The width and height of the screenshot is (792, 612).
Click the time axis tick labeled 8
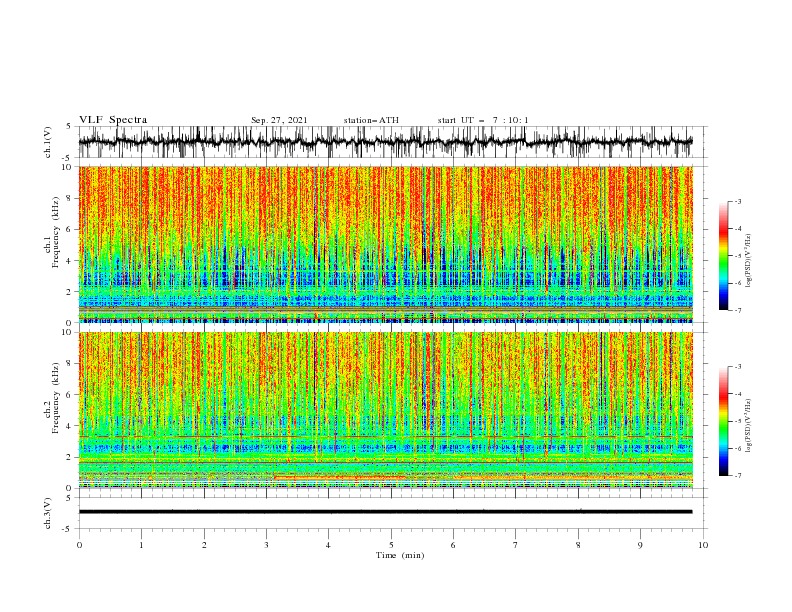578,545
